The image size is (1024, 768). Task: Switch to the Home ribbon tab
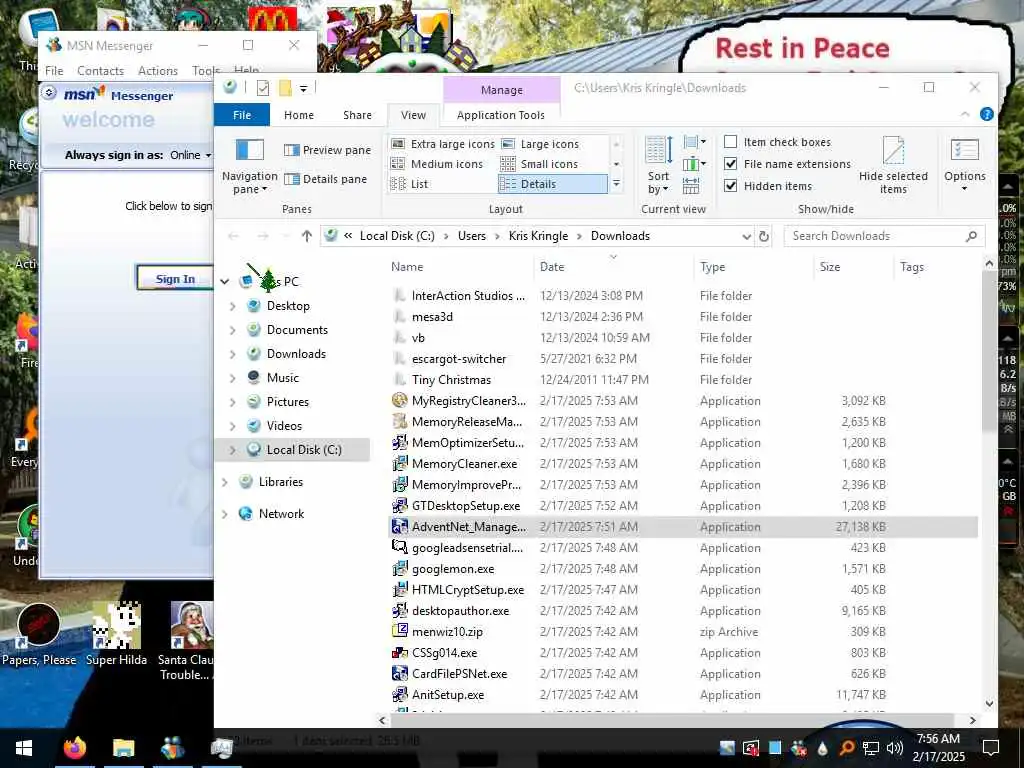click(x=298, y=115)
